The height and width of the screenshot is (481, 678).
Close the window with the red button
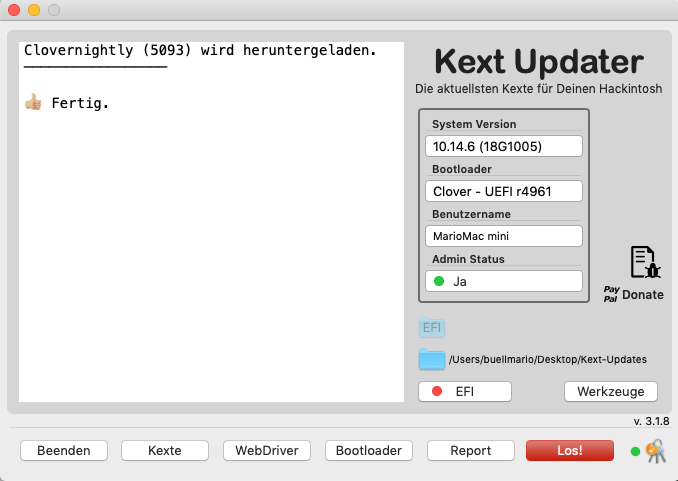(14, 10)
